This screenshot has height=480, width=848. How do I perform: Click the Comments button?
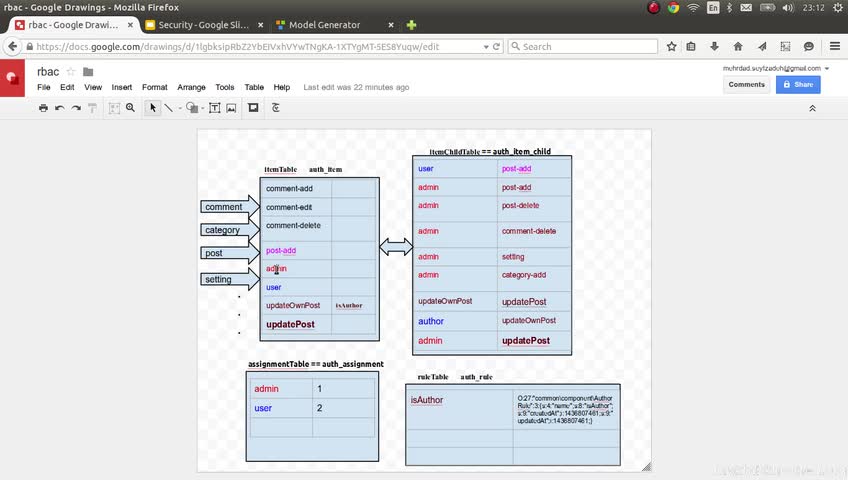(x=746, y=84)
